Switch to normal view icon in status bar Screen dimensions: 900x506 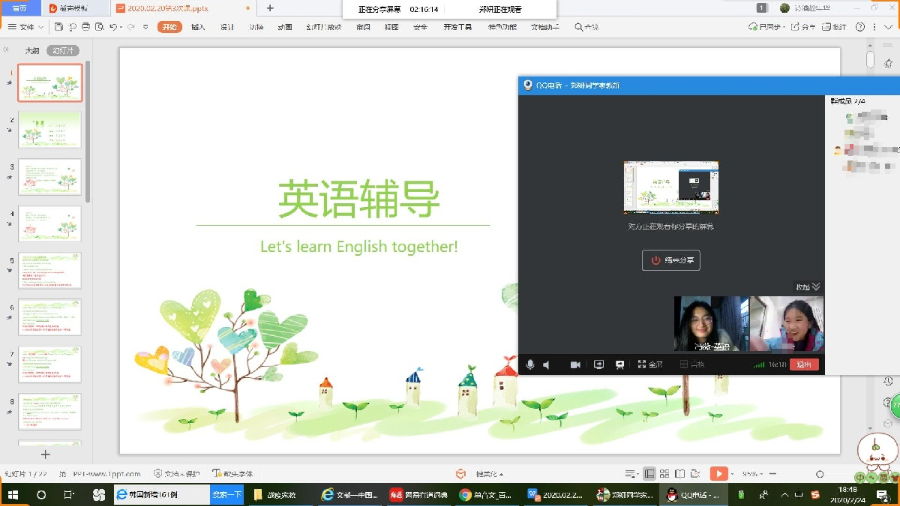[x=649, y=474]
